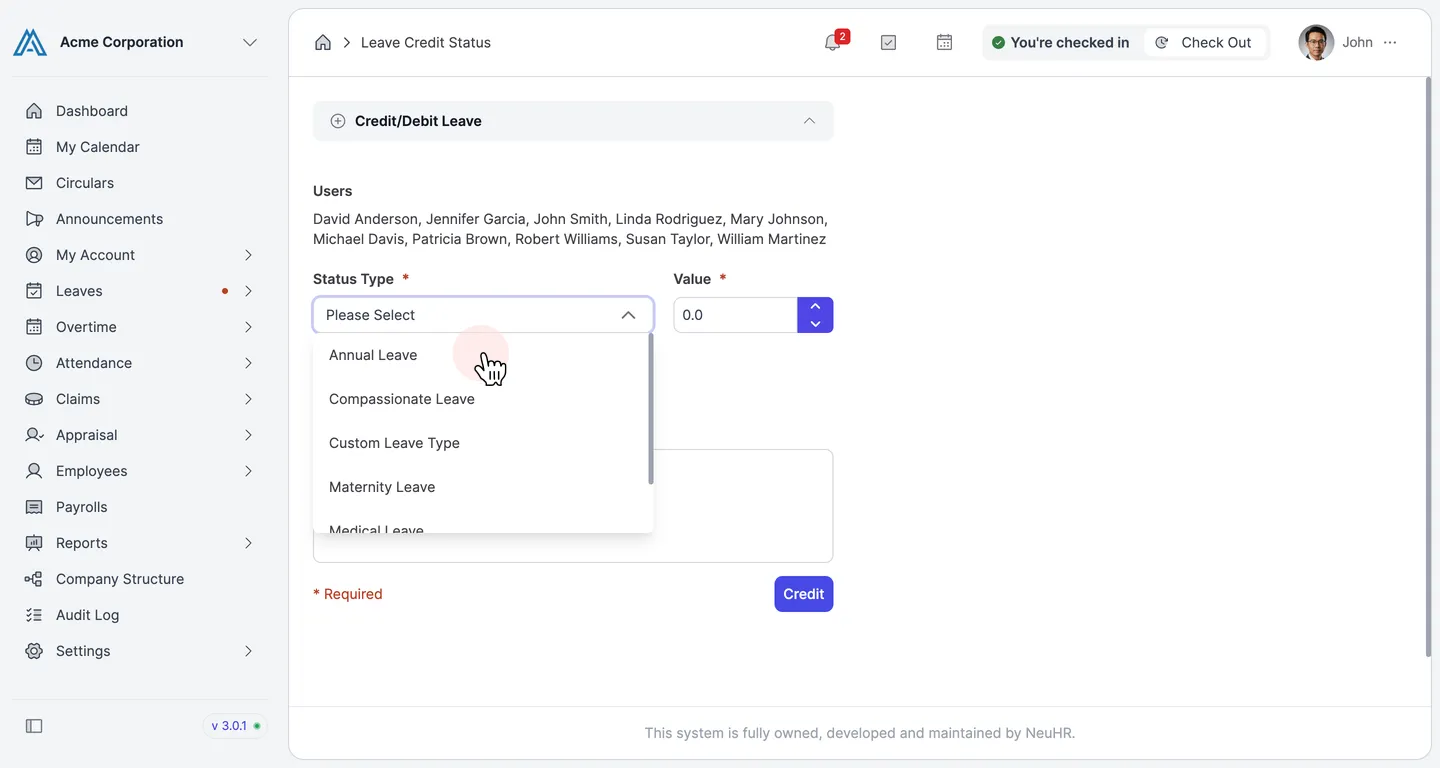
Task: Expand the Employees submenu chevron
Action: [x=248, y=471]
